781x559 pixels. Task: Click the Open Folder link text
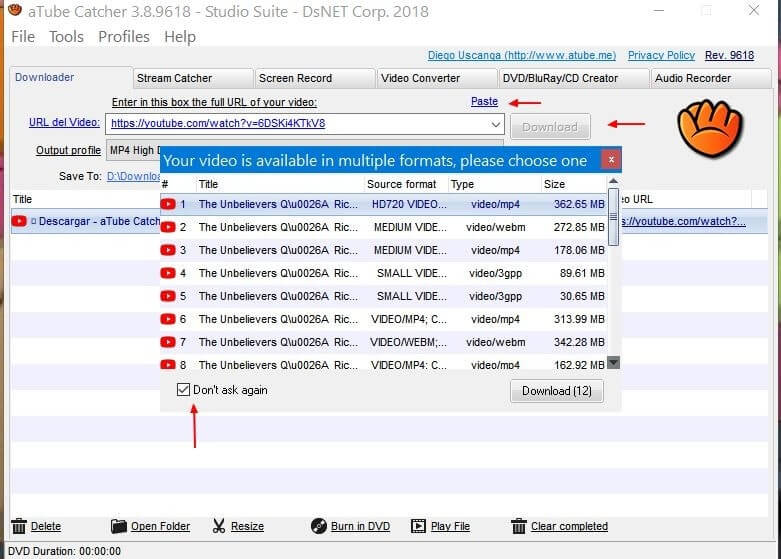pos(160,527)
